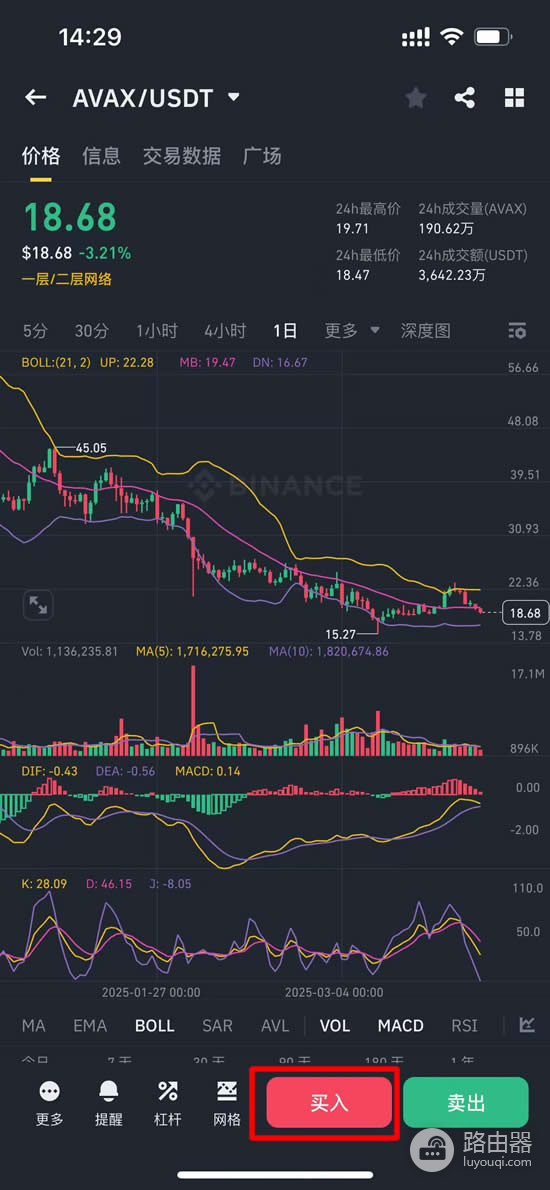Screen dimensions: 550x1190
Task: Open AVAX/USDT pair selector dropdown
Action: pyautogui.click(x=156, y=98)
